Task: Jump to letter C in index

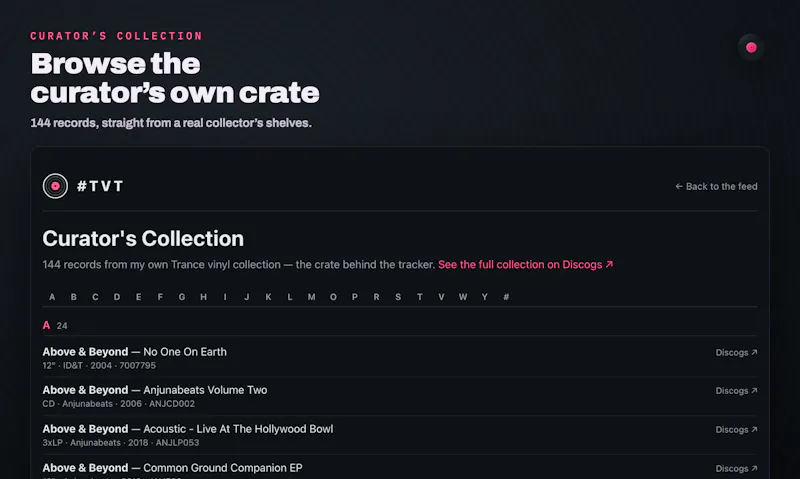Action: point(95,297)
